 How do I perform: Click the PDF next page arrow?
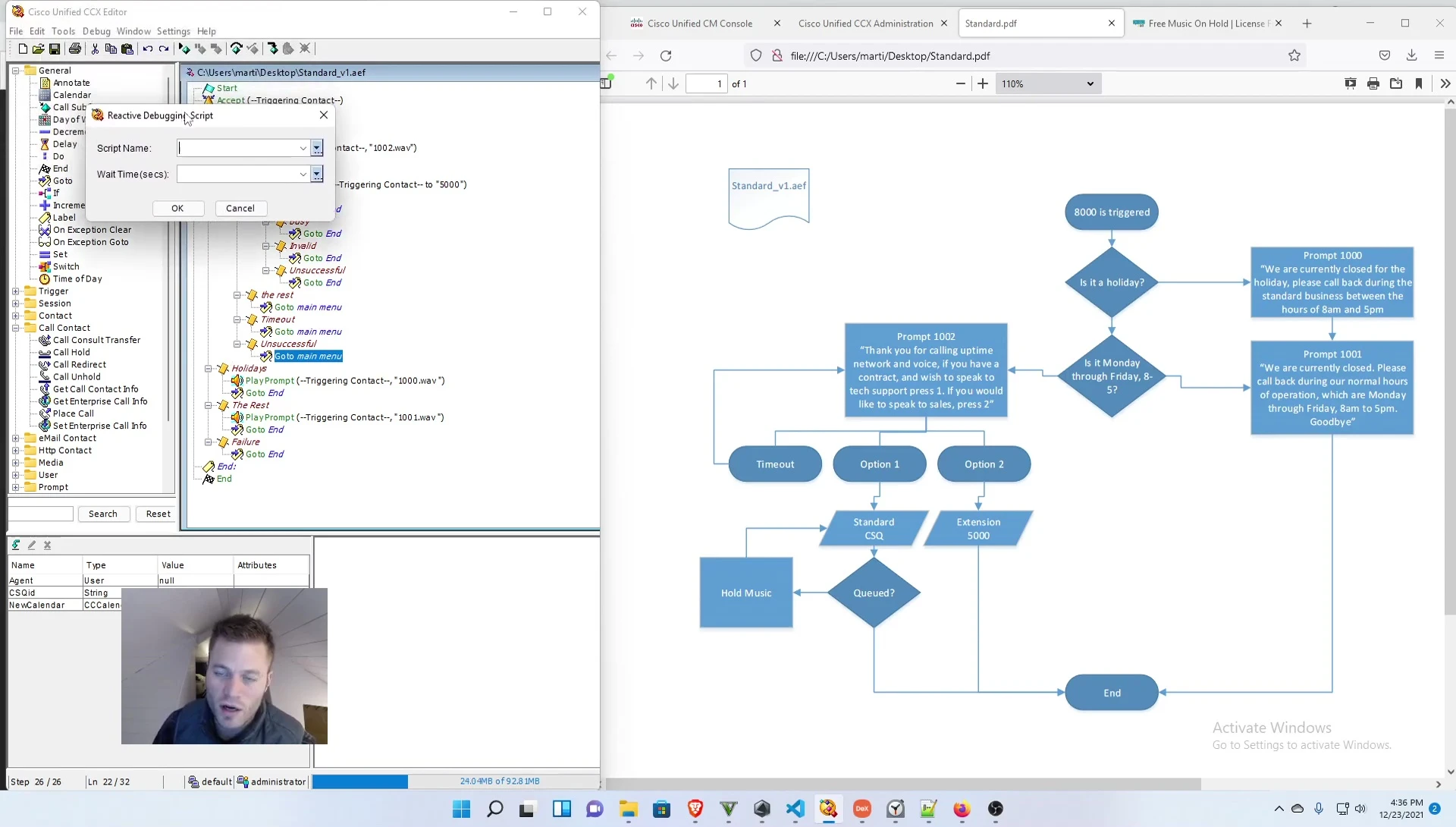click(673, 83)
